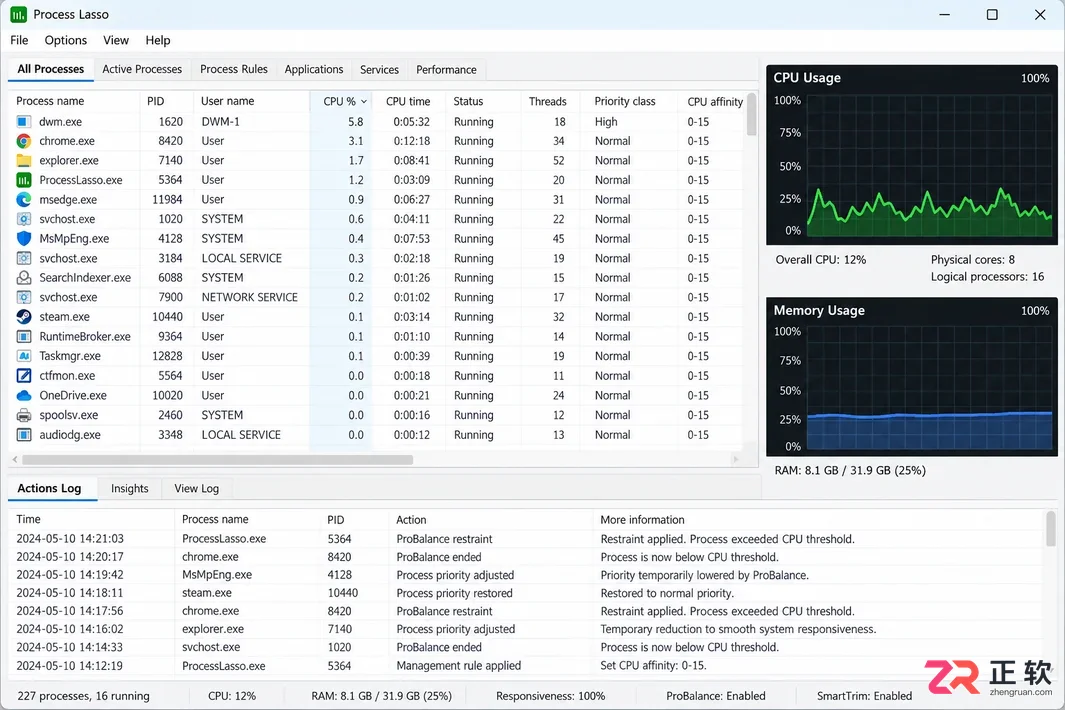Sort by the Process name column header
1065x710 pixels.
(75, 101)
